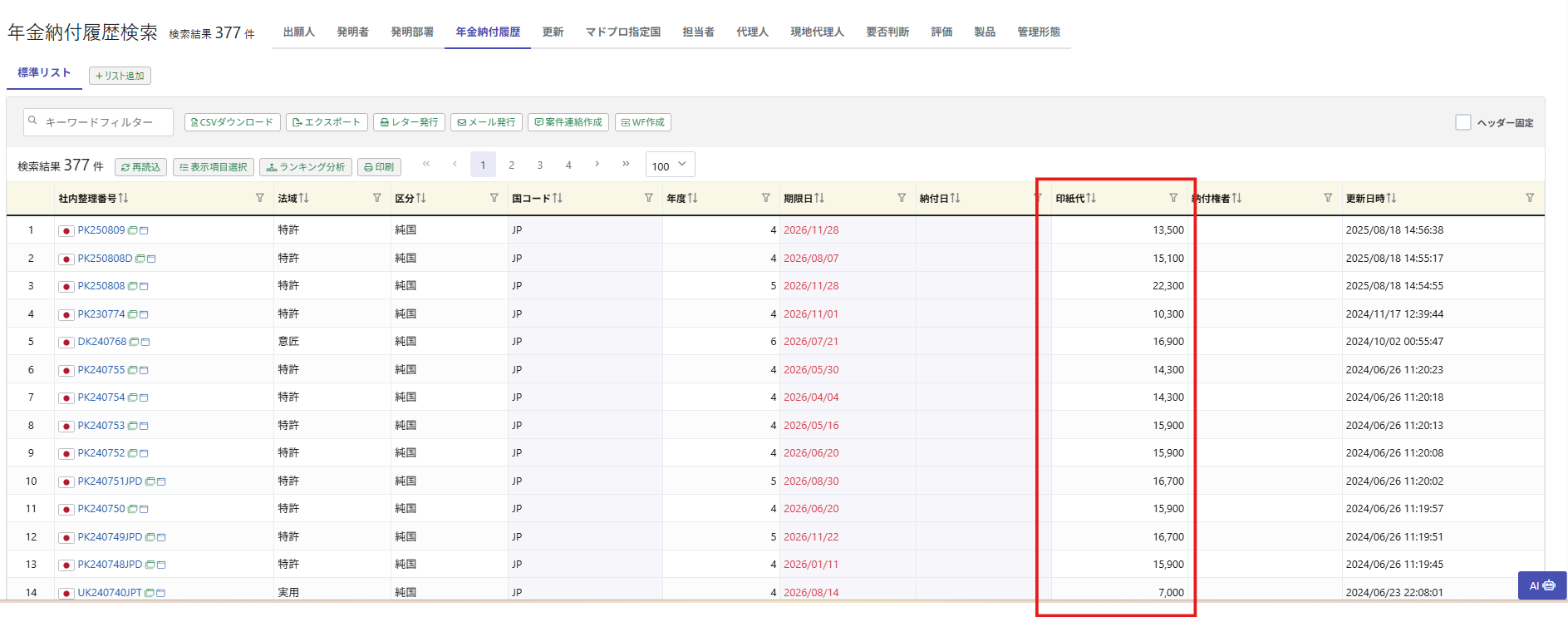Click filter icon in 更新日時 column header
This screenshot has height=617, width=1568.
point(1530,198)
